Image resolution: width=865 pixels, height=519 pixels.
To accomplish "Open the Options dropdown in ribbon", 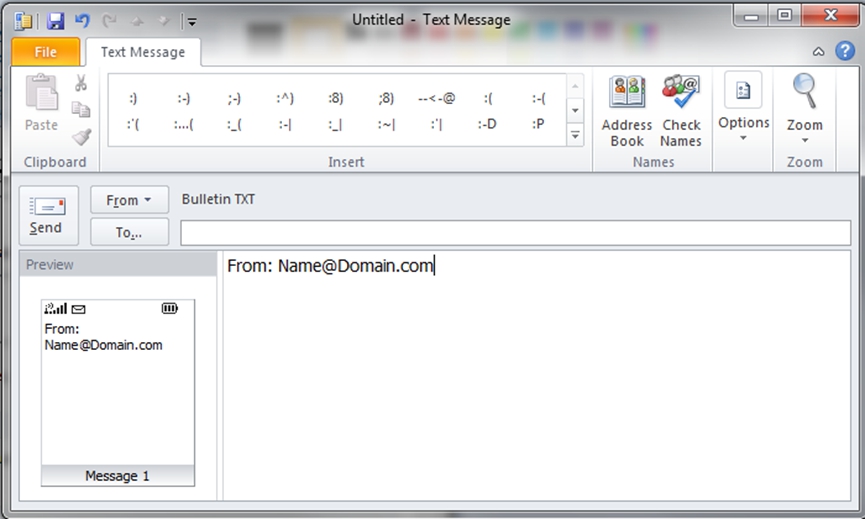I will [743, 108].
